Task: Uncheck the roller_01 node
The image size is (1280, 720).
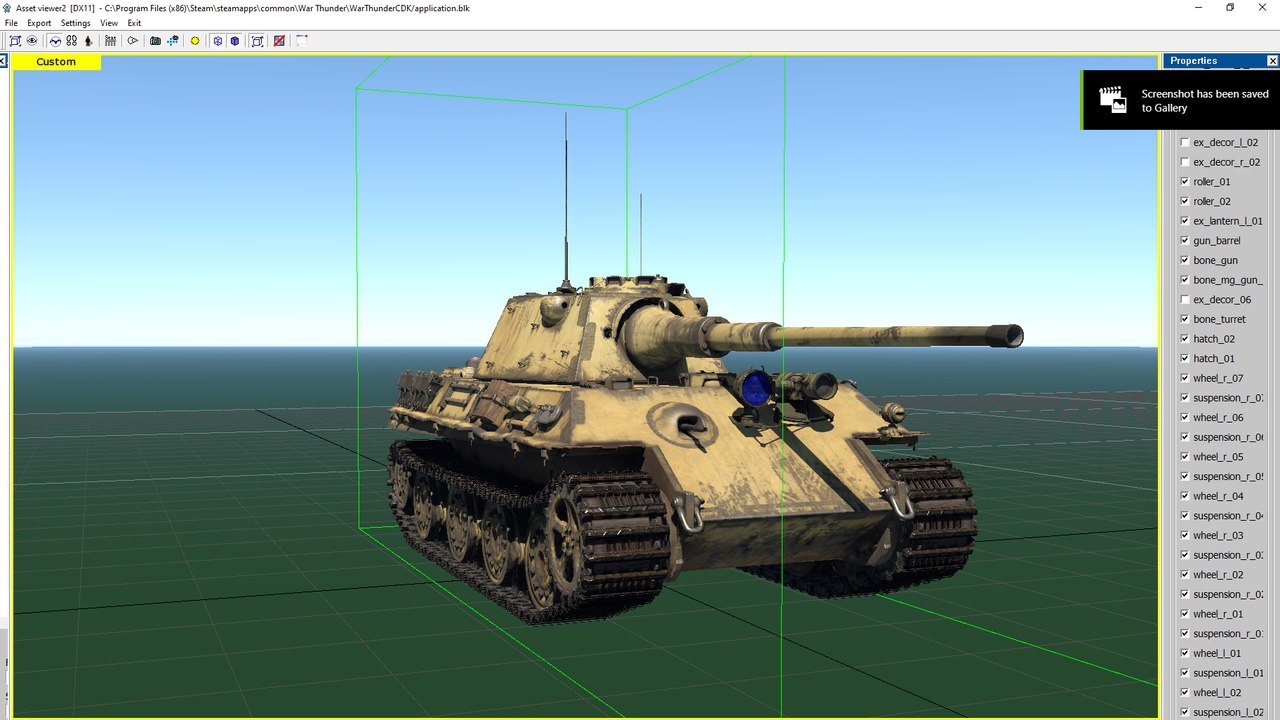Action: coord(1185,182)
